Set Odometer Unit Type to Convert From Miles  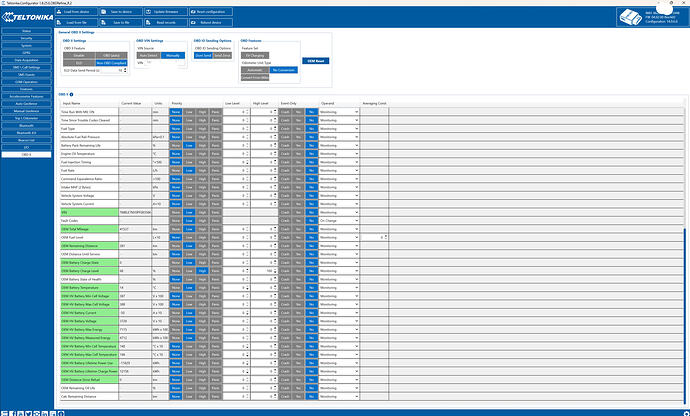(x=255, y=77)
